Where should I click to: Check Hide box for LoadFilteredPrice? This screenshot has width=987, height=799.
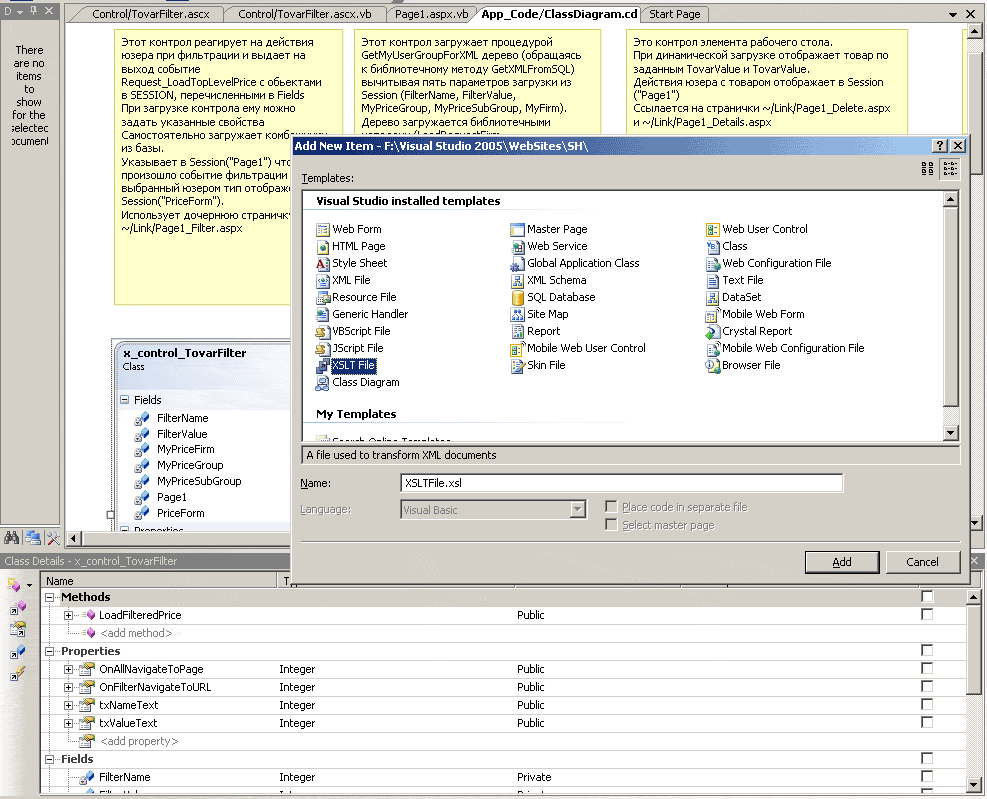[x=927, y=614]
